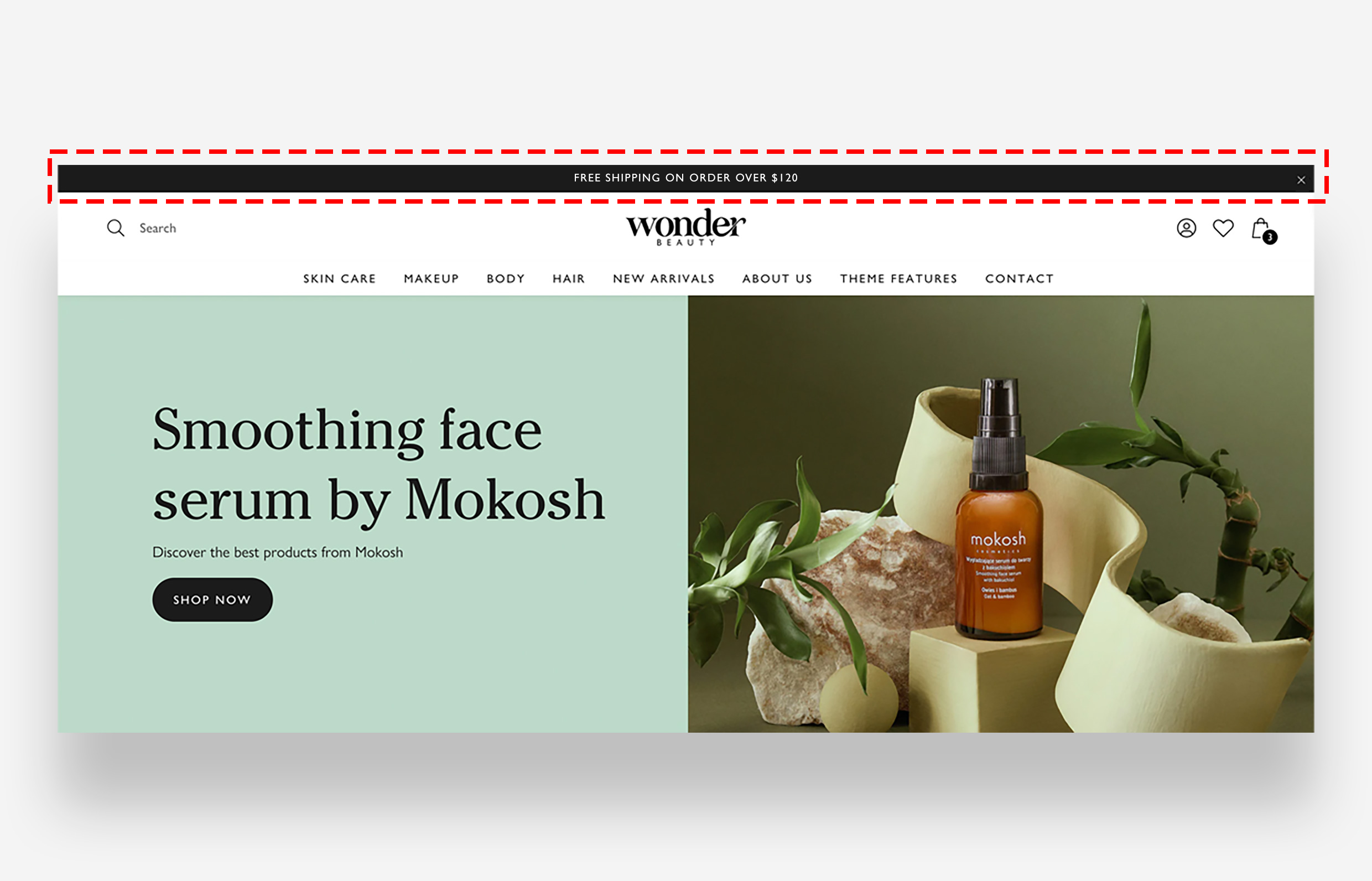
Task: Open the user account icon
Action: (x=1186, y=228)
